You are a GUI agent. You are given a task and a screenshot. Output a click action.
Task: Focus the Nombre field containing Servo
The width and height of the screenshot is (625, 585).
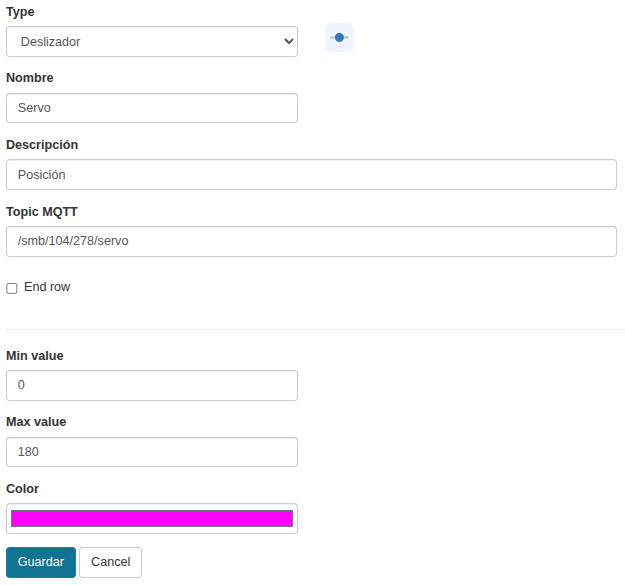(152, 108)
